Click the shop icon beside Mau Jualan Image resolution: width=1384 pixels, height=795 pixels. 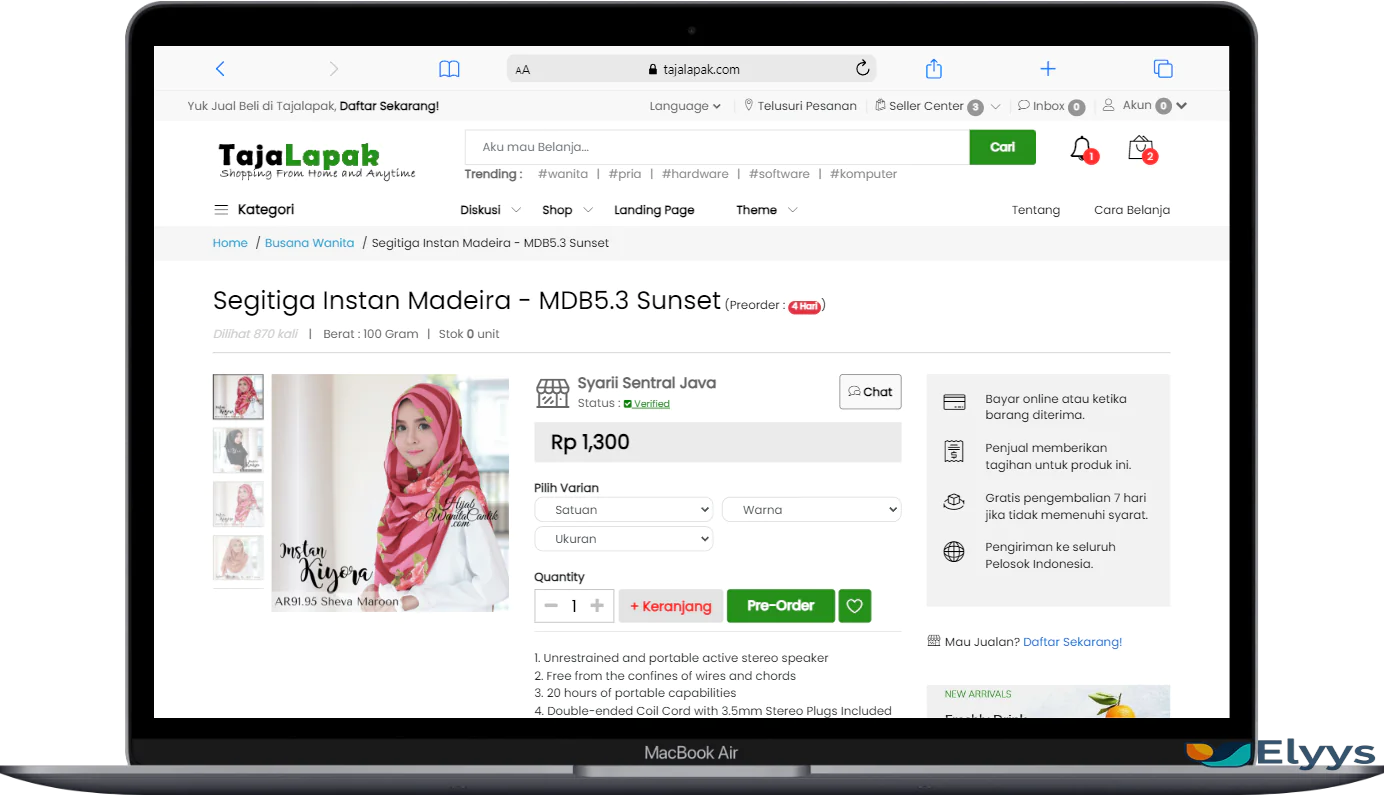click(x=934, y=641)
